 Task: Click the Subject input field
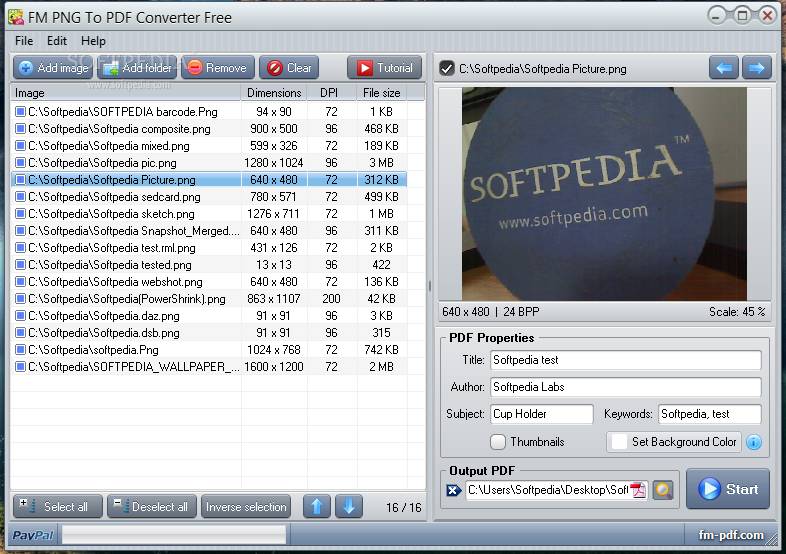[x=542, y=414]
